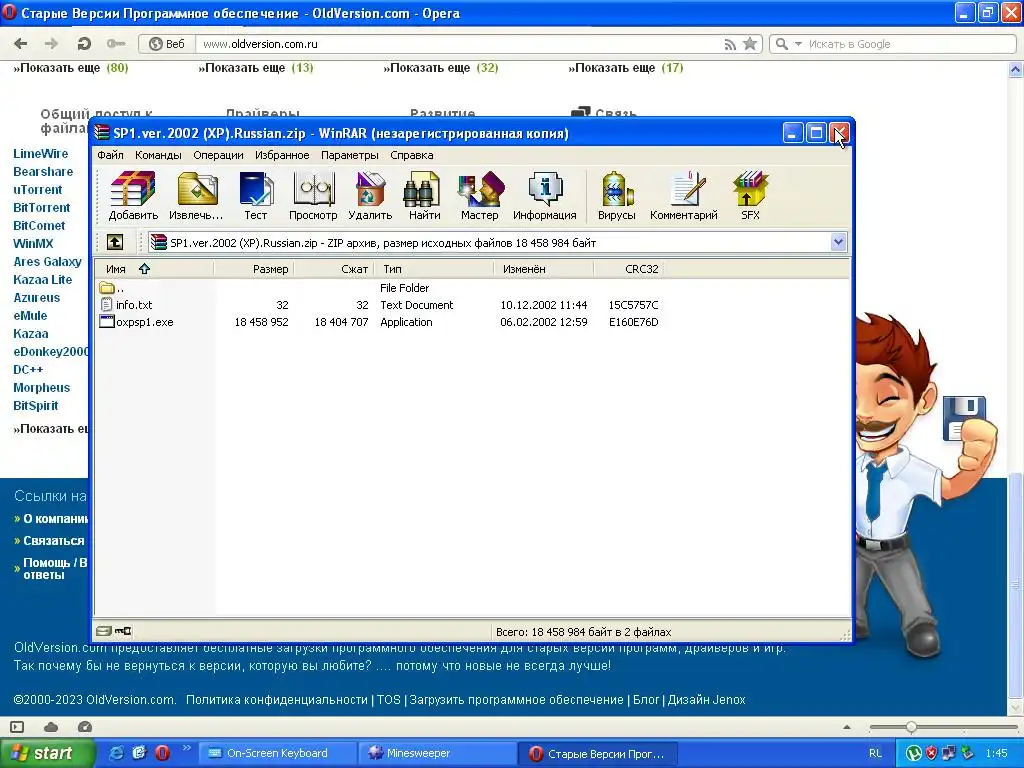This screenshot has width=1024, height=768.
Task: Open Политика конфиденциальности link
Action: (277, 699)
